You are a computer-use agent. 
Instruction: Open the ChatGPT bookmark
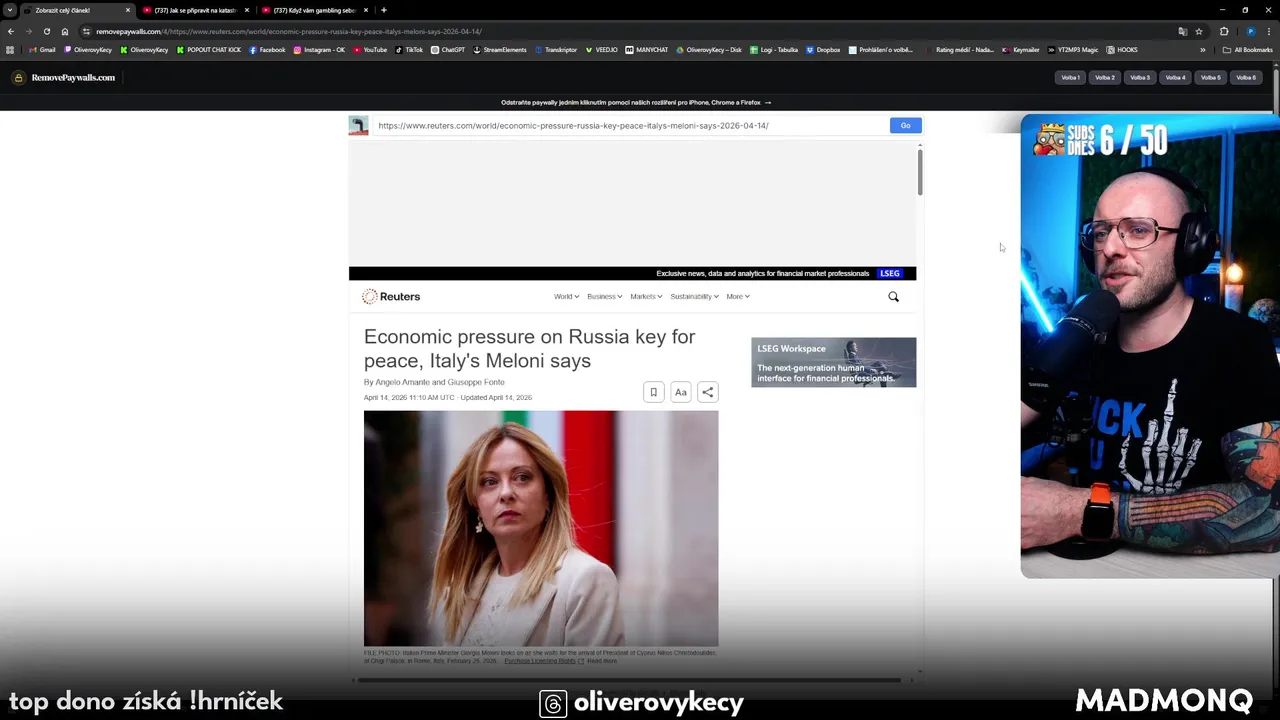(448, 50)
